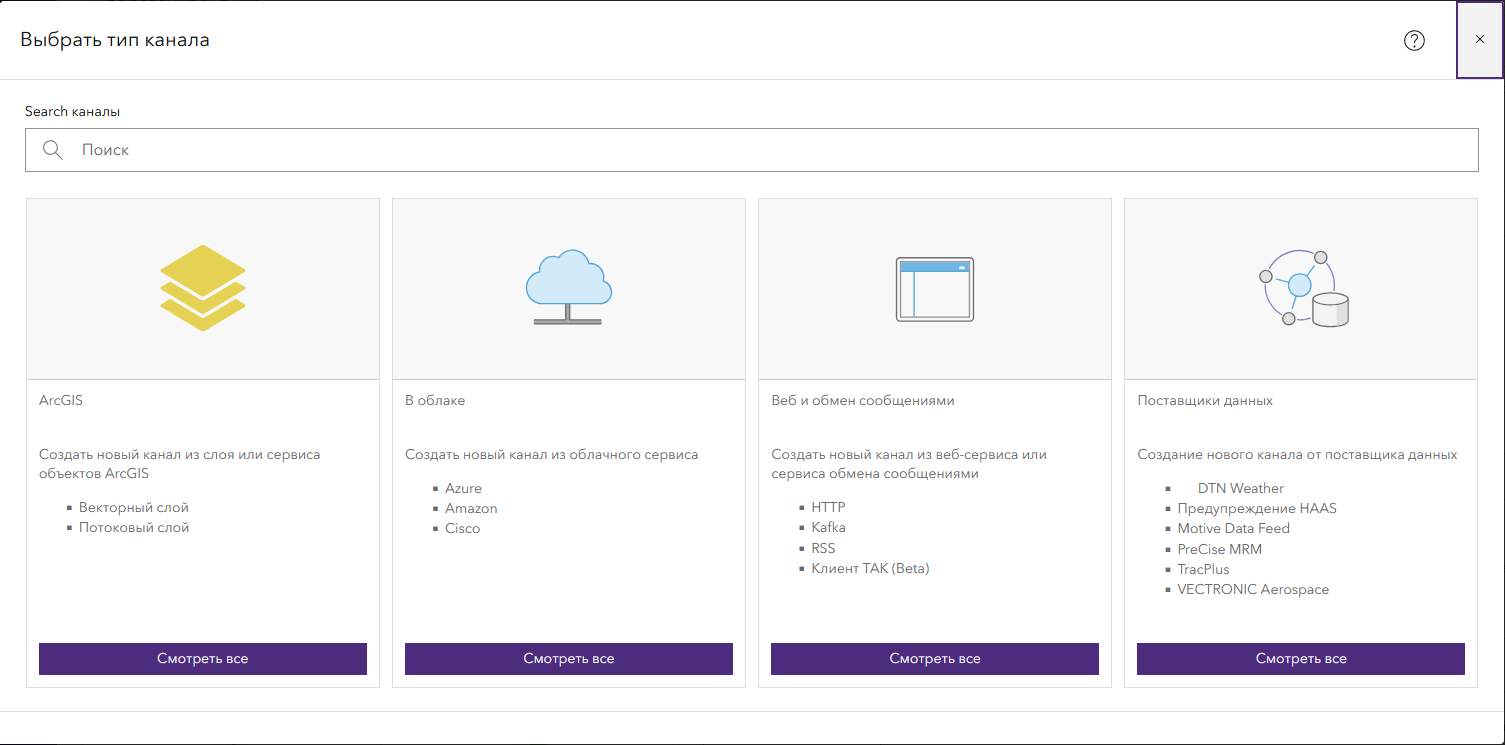Choose the Клиент TAK (Beta) option
1505x745 pixels.
(x=870, y=568)
